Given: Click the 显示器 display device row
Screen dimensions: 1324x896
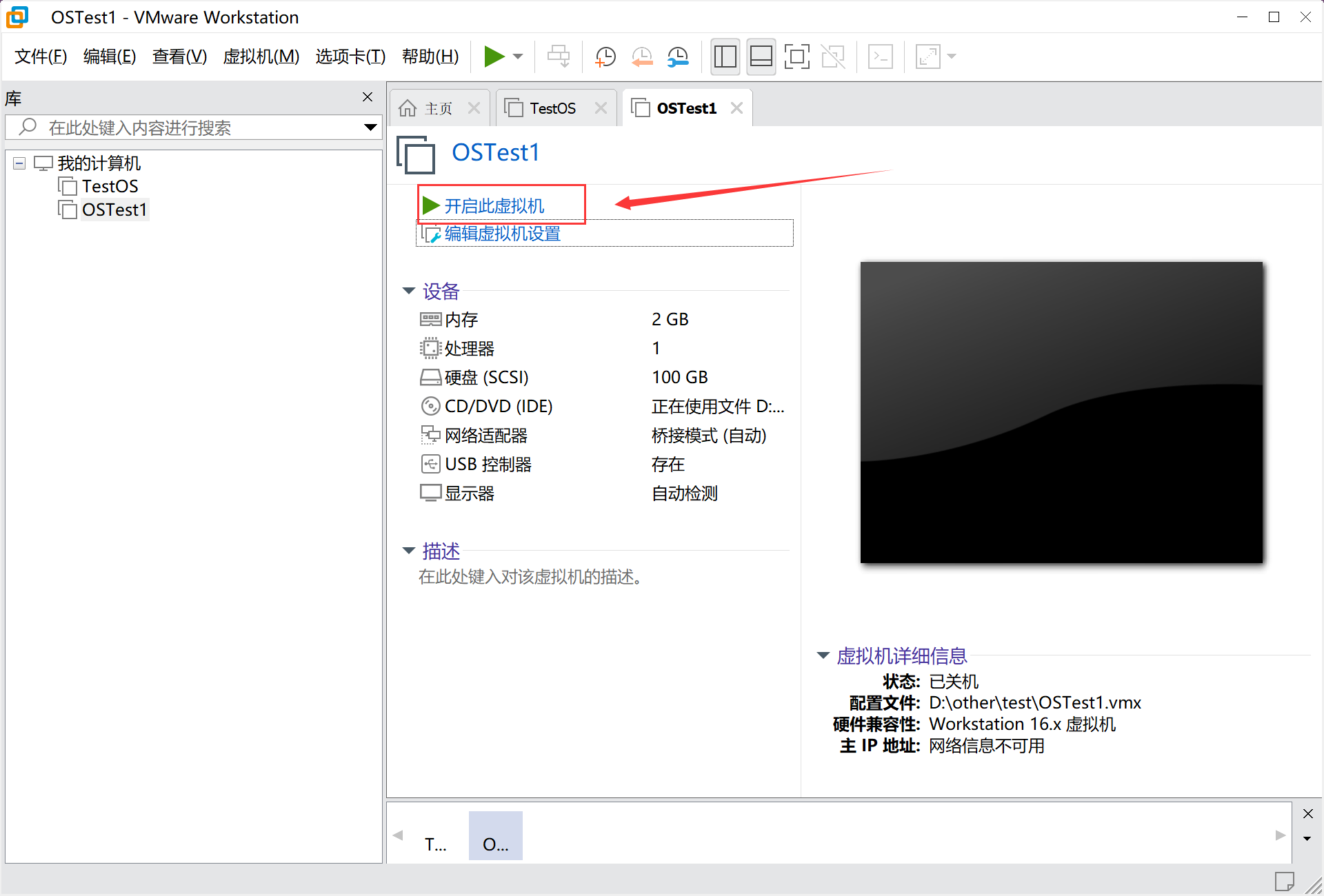Looking at the screenshot, I should coord(602,493).
